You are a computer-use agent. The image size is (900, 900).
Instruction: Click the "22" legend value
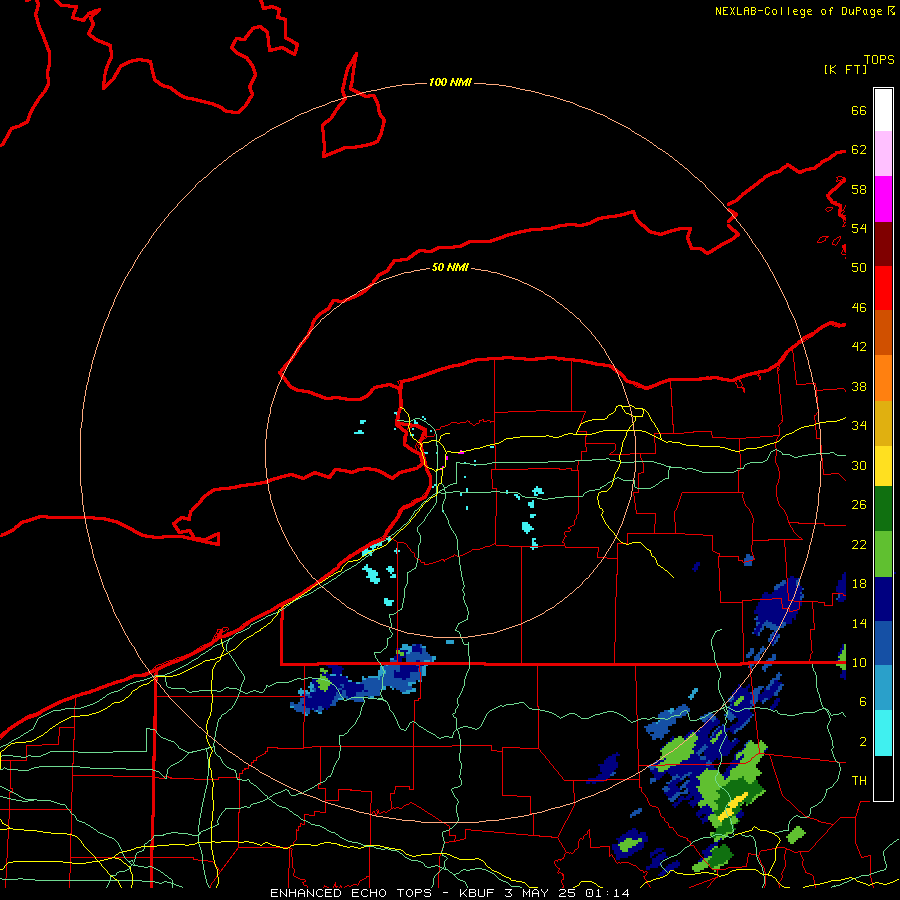pos(859,544)
